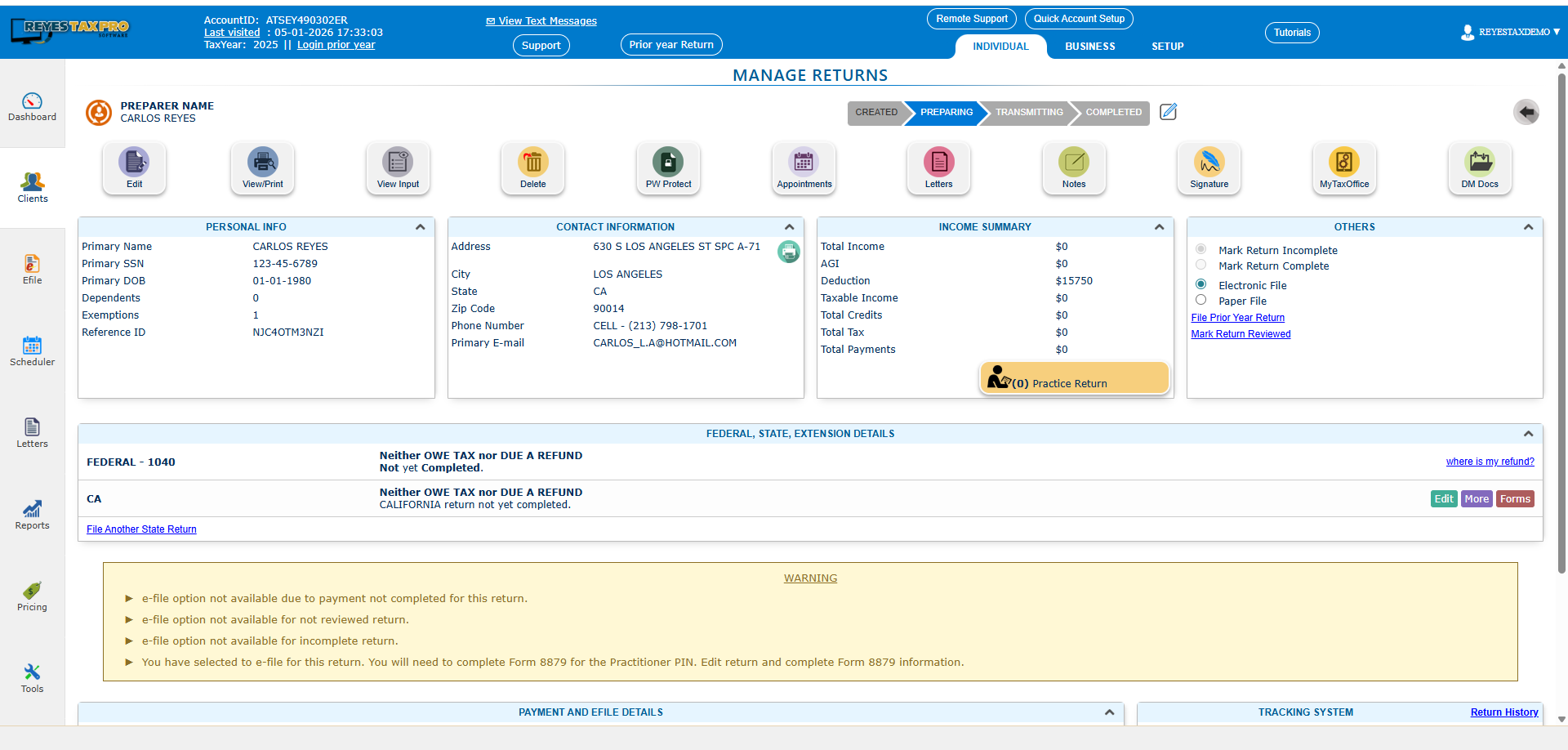Click the Letters toolbar icon
The height and width of the screenshot is (750, 1568).
point(939,167)
